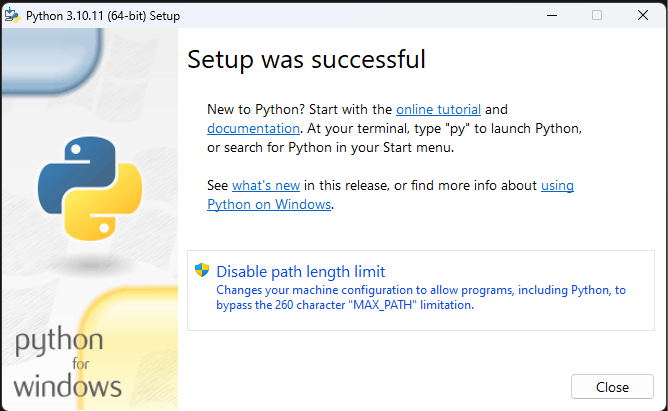This screenshot has height=411, width=668.
Task: Click the shield icon beside Disable path length limit
Action: [203, 271]
